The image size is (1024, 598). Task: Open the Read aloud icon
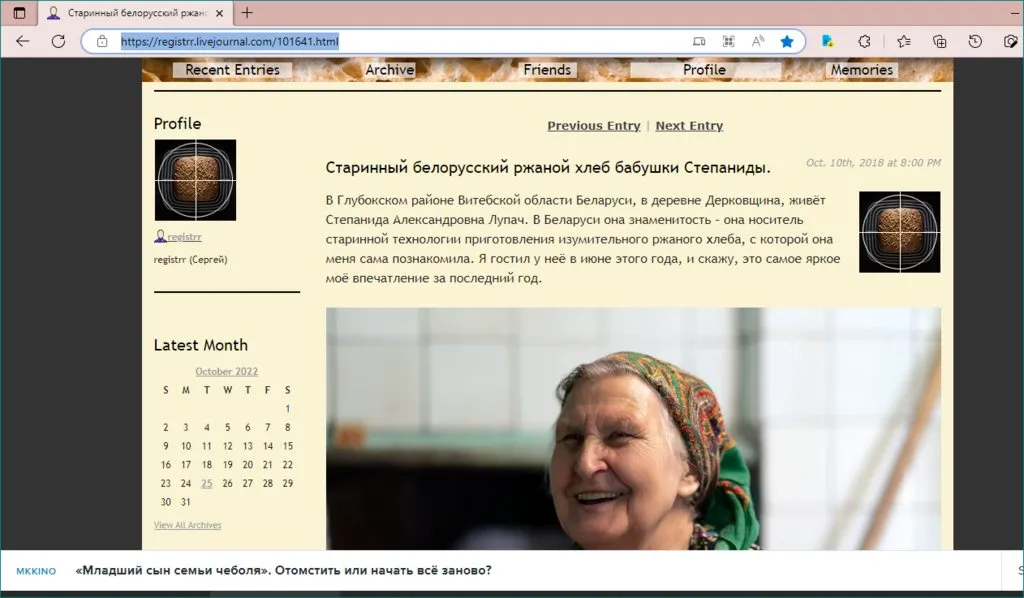tap(758, 41)
